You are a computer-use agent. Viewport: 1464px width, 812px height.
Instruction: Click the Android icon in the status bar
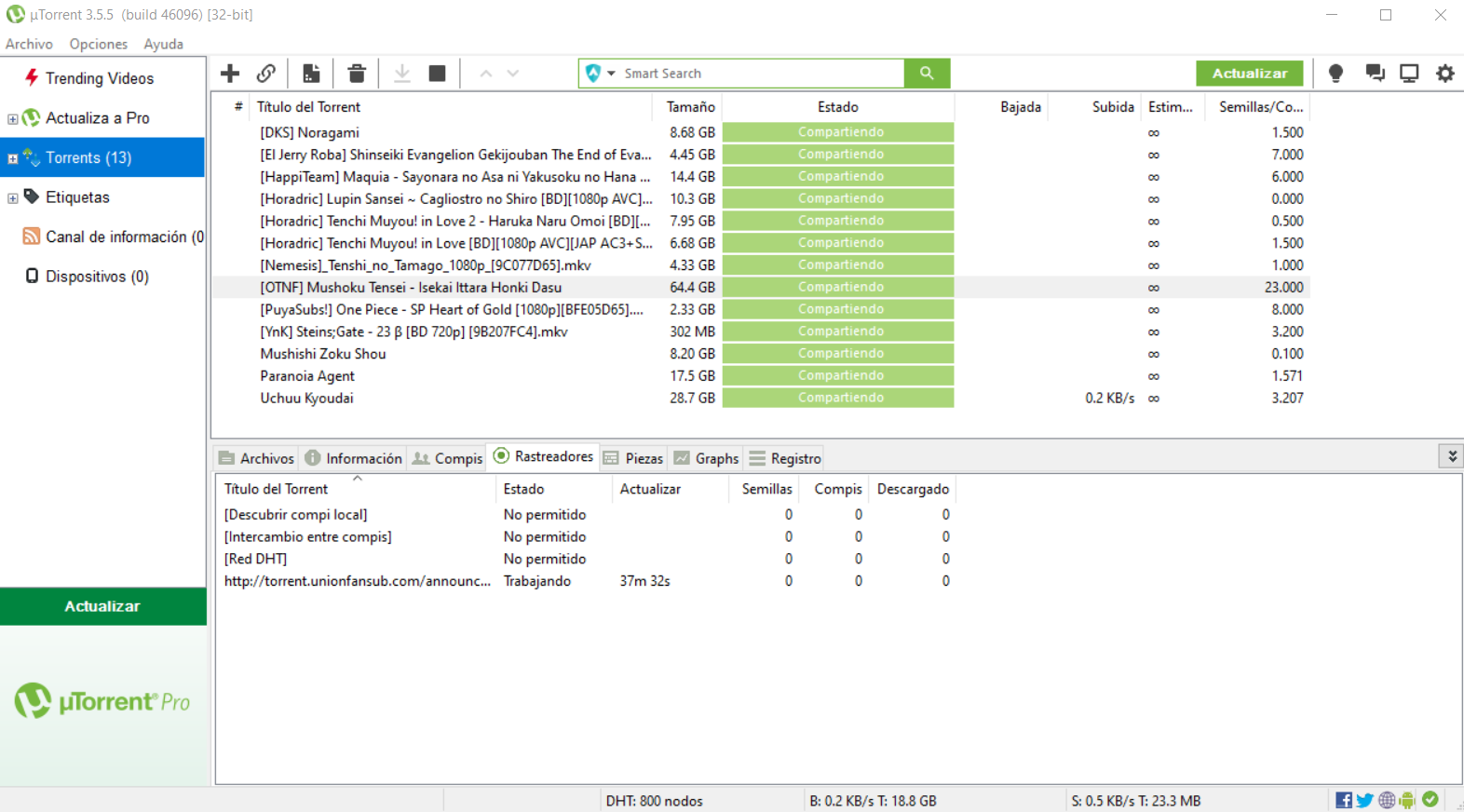(x=1407, y=800)
